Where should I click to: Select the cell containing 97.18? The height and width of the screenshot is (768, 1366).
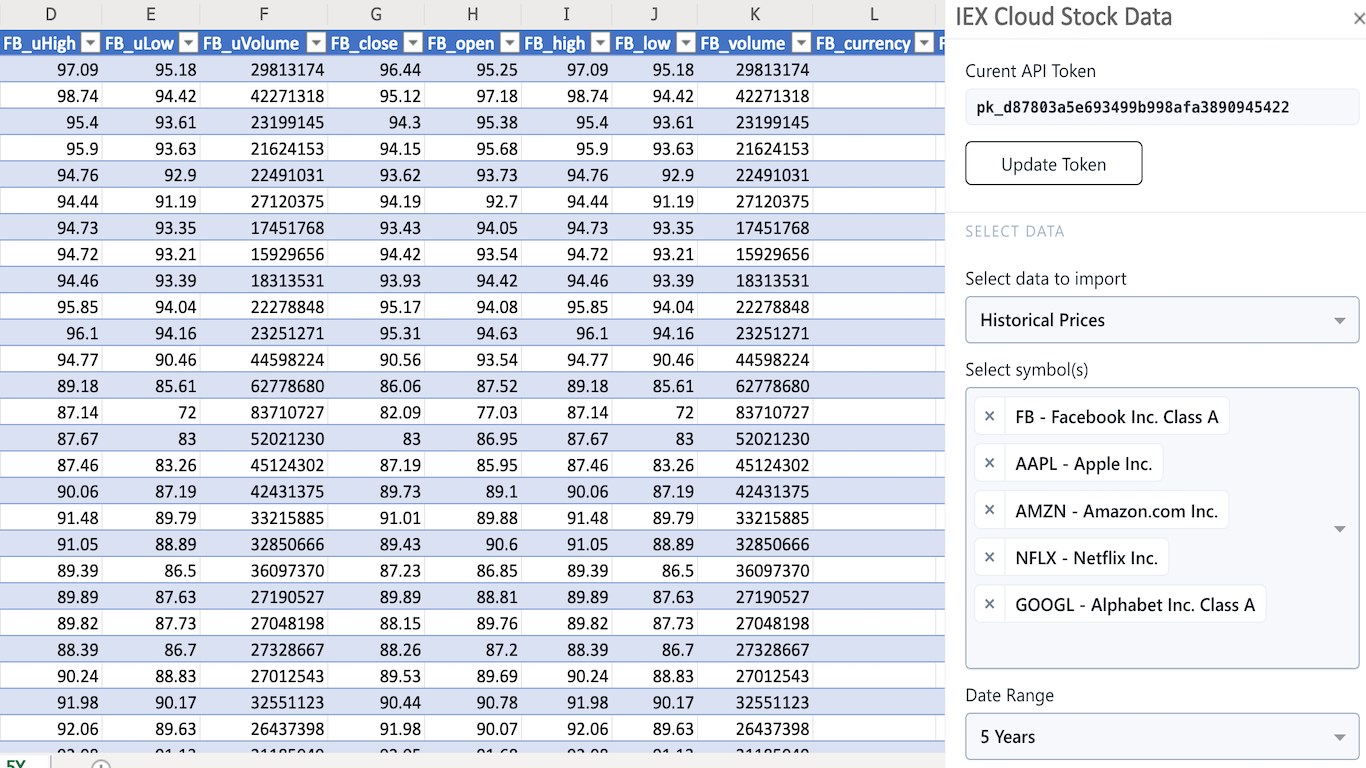click(x=472, y=96)
